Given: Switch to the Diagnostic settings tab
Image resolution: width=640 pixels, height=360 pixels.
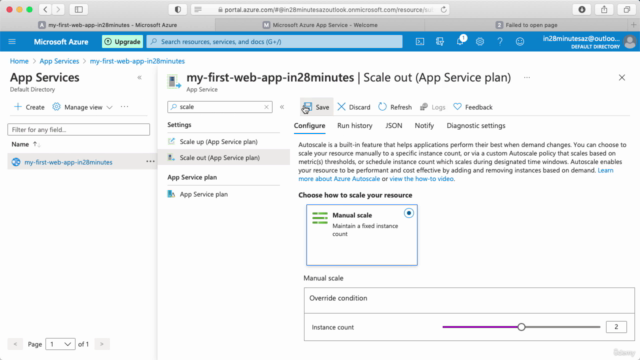Looking at the screenshot, I should [x=476, y=126].
